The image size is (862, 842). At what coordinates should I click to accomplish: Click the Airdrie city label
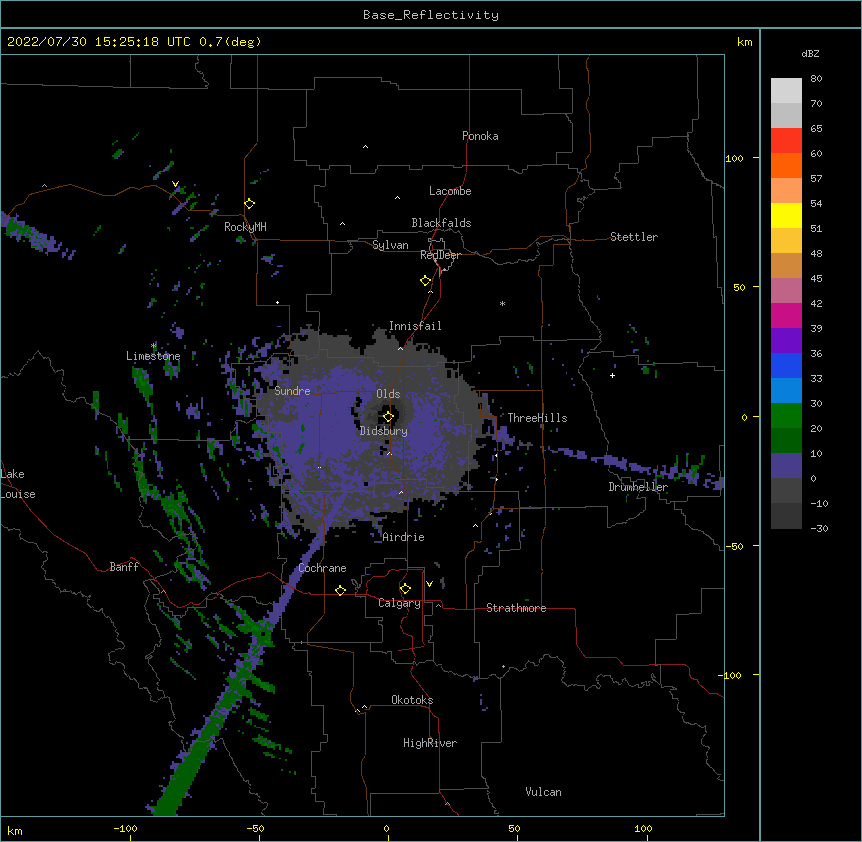coord(404,537)
